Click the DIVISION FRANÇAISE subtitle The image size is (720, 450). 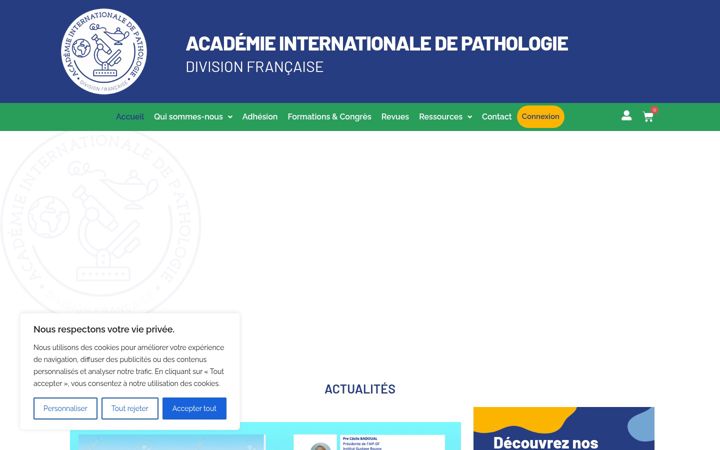[x=254, y=67]
